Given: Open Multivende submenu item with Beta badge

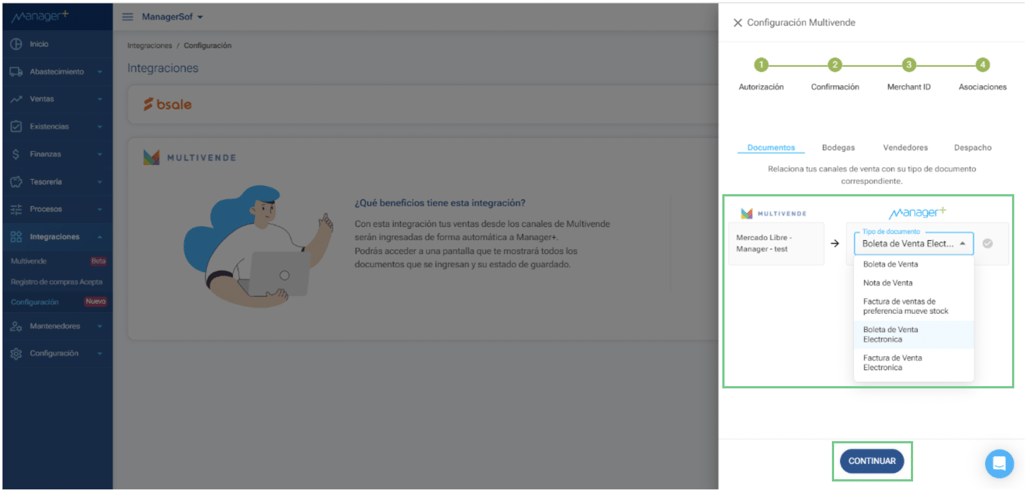Looking at the screenshot, I should pyautogui.click(x=58, y=261).
